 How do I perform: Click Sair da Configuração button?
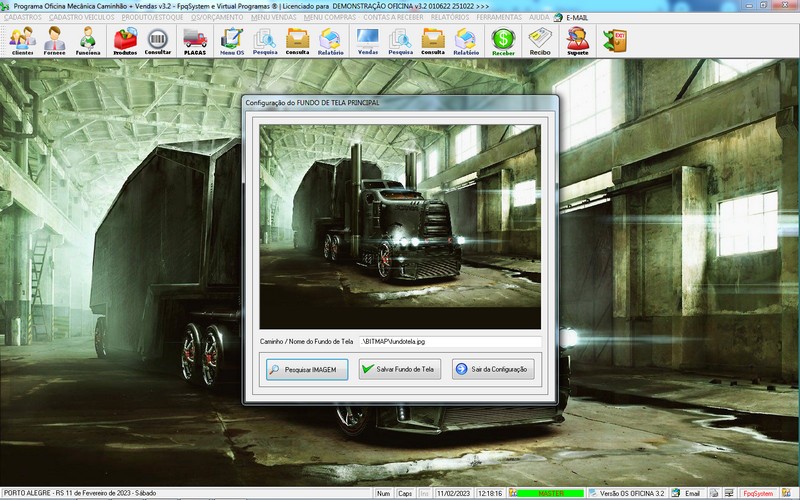[x=494, y=369]
